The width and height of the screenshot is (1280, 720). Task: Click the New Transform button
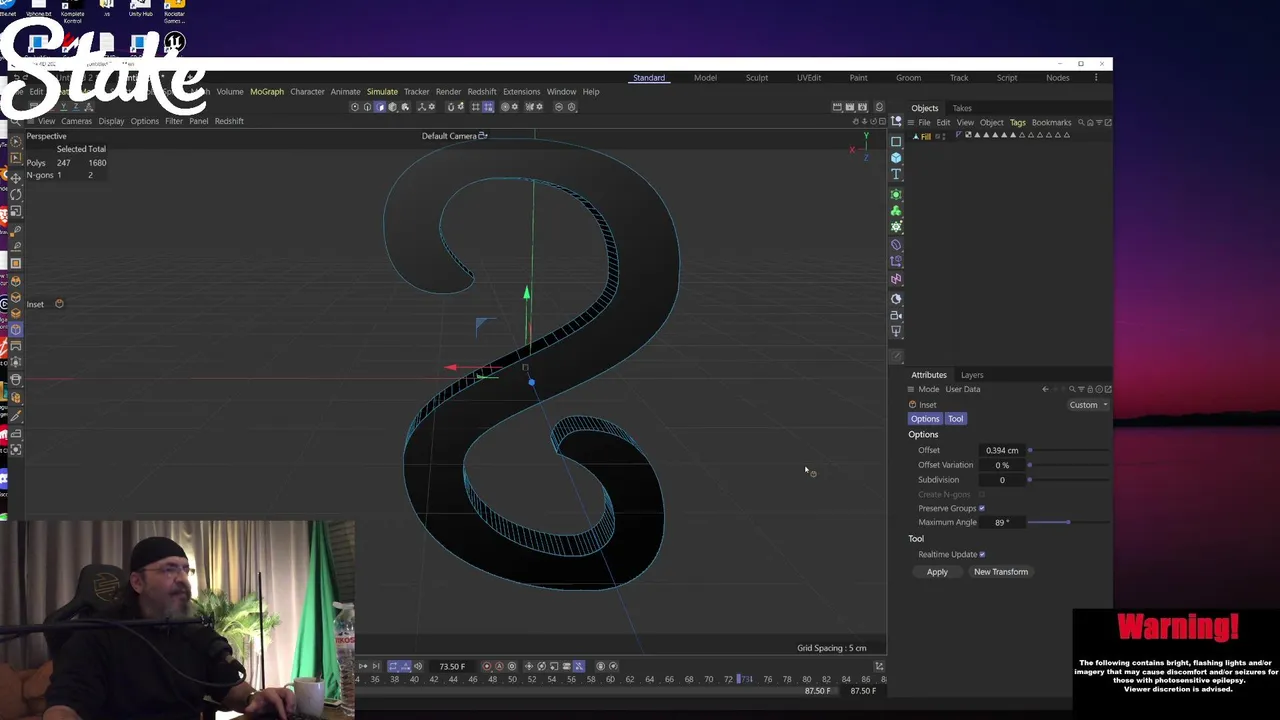pyautogui.click(x=1001, y=572)
